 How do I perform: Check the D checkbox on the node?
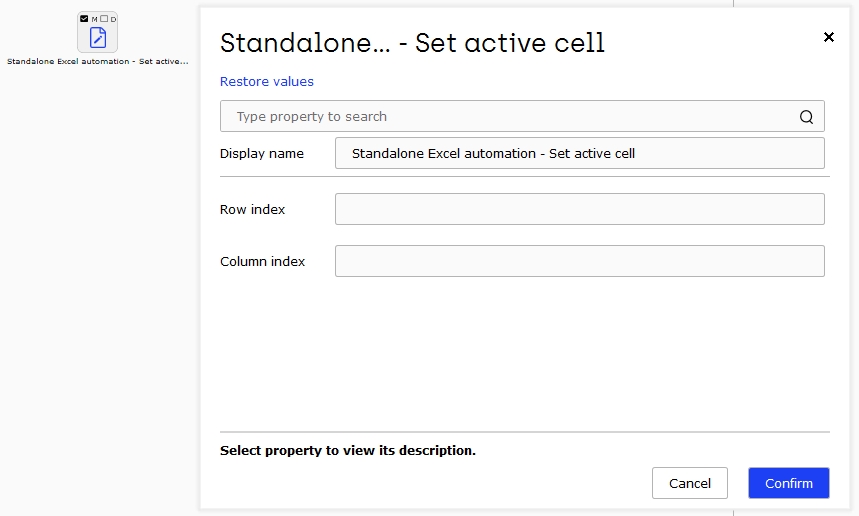point(104,19)
